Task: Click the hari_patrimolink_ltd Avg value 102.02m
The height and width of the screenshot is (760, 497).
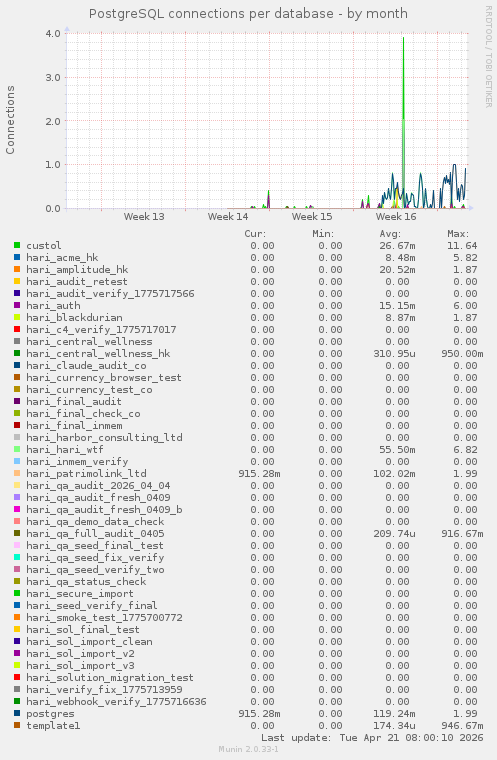Action: [394, 474]
